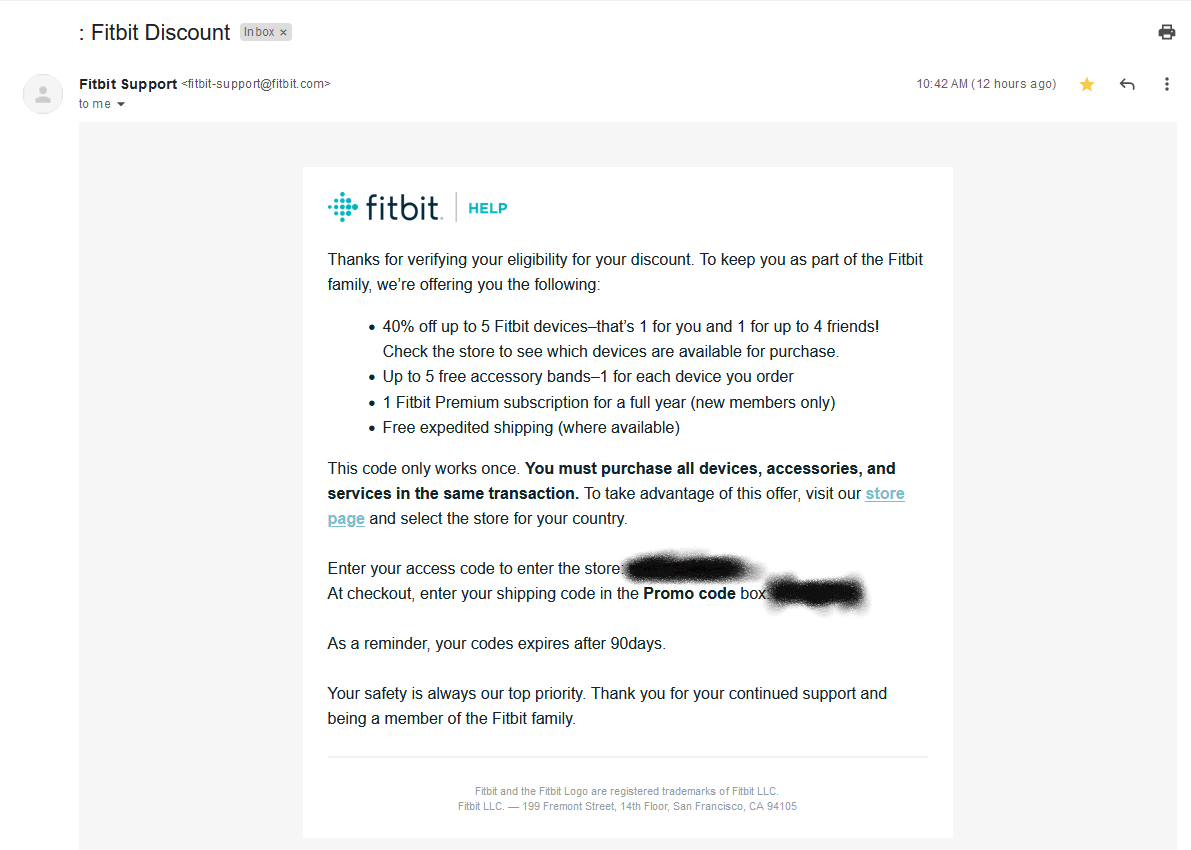Click the blacked-out shipping promo code
1191x850 pixels.
pyautogui.click(x=816, y=593)
